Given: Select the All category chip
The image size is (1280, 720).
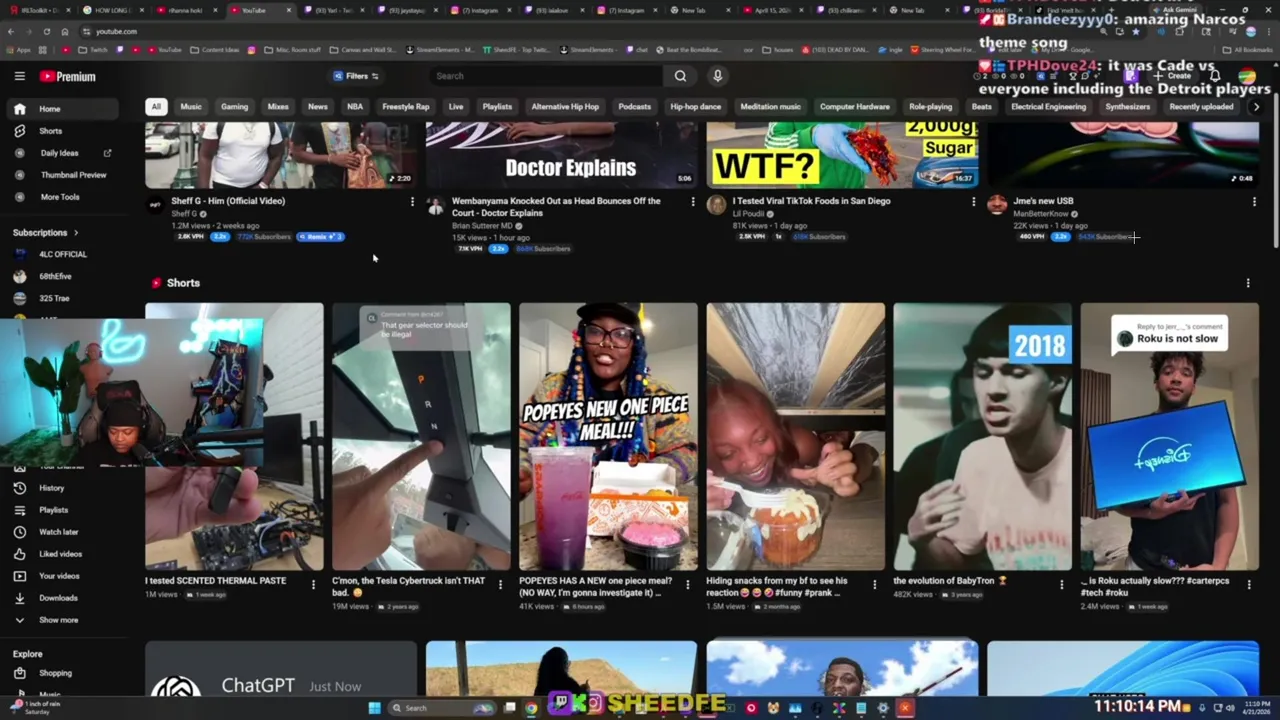Looking at the screenshot, I should [156, 107].
